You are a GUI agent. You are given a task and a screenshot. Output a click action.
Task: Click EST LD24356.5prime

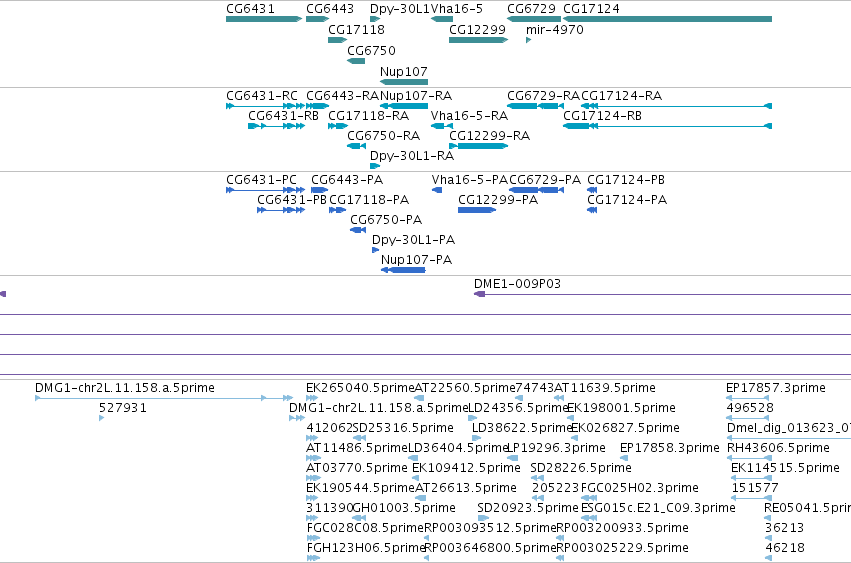[518, 408]
